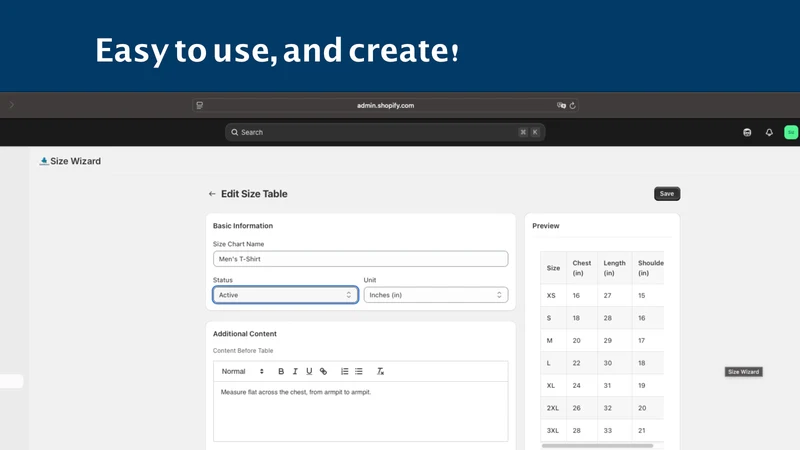Open the Size Wizard app header
The height and width of the screenshot is (450, 800).
(x=70, y=161)
